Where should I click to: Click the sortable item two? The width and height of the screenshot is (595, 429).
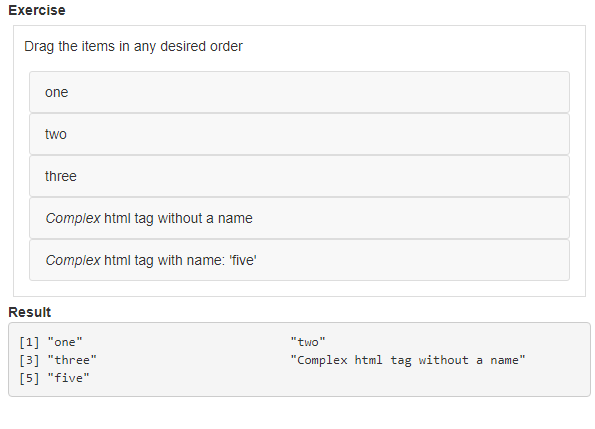(299, 134)
